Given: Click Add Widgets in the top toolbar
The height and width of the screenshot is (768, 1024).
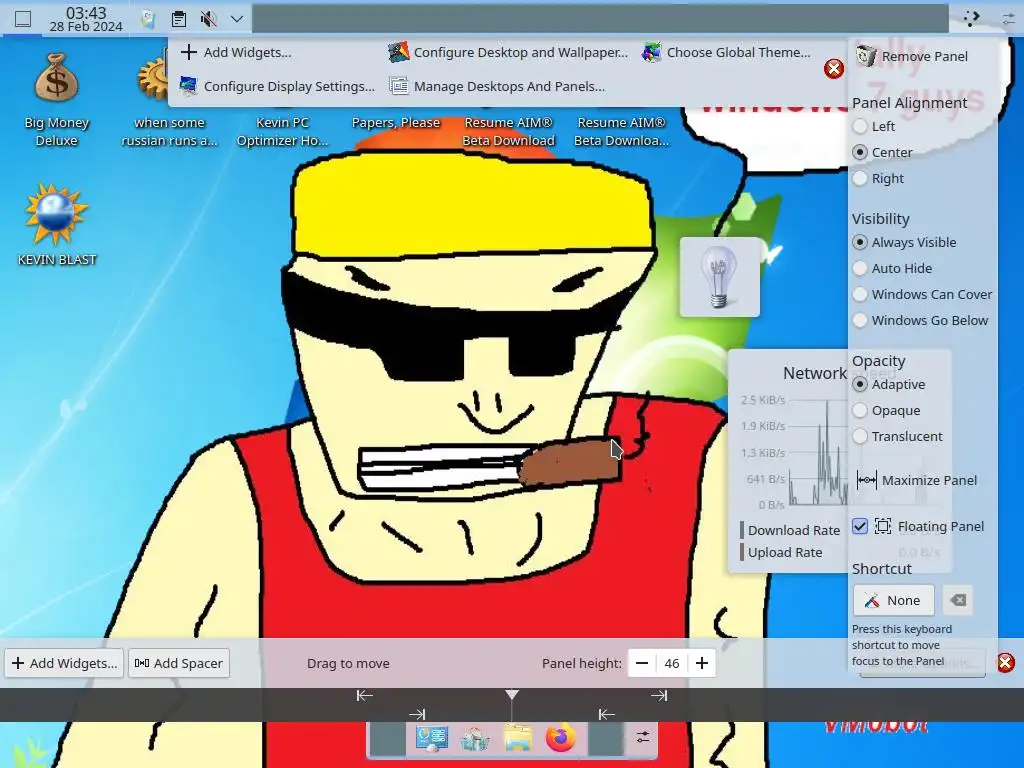Looking at the screenshot, I should [x=236, y=52].
